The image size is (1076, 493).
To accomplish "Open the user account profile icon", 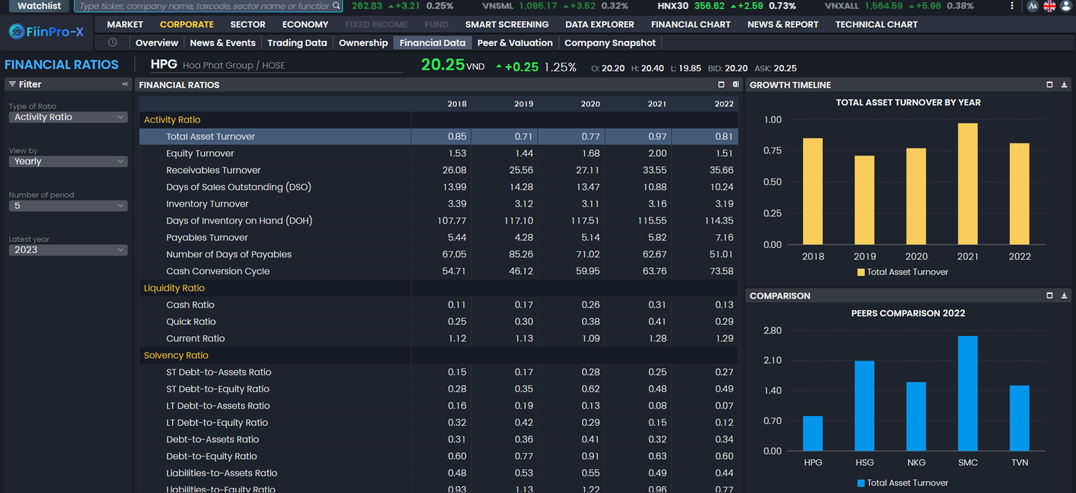I will [x=1066, y=6].
